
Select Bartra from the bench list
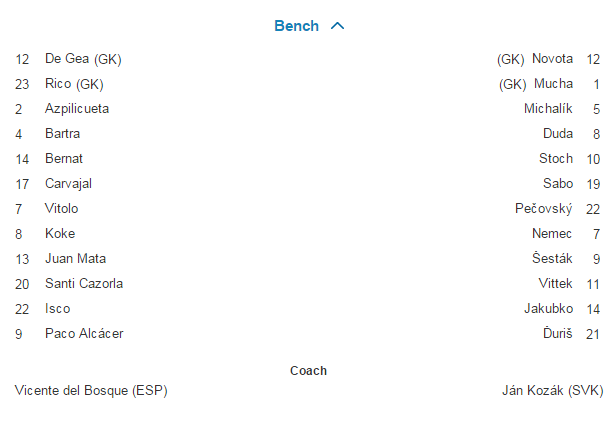point(62,134)
